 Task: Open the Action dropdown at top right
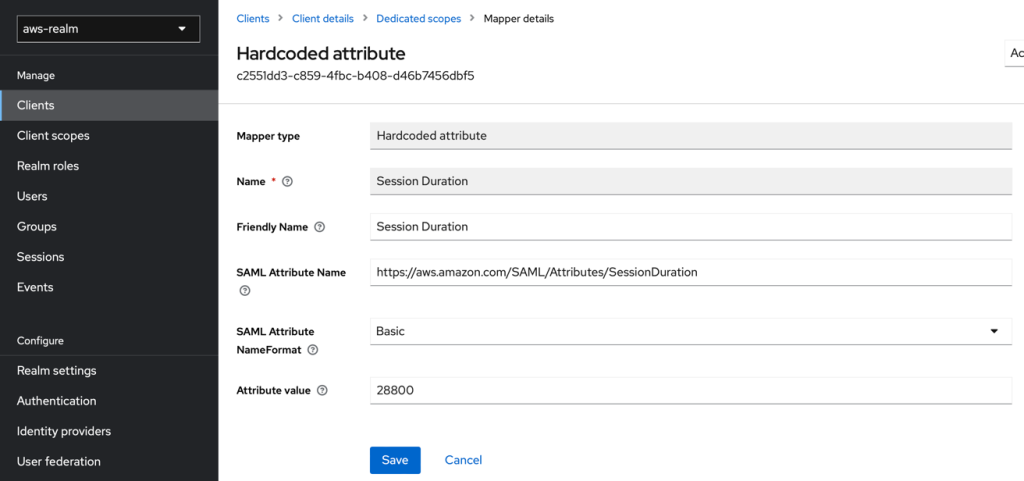pos(1014,53)
